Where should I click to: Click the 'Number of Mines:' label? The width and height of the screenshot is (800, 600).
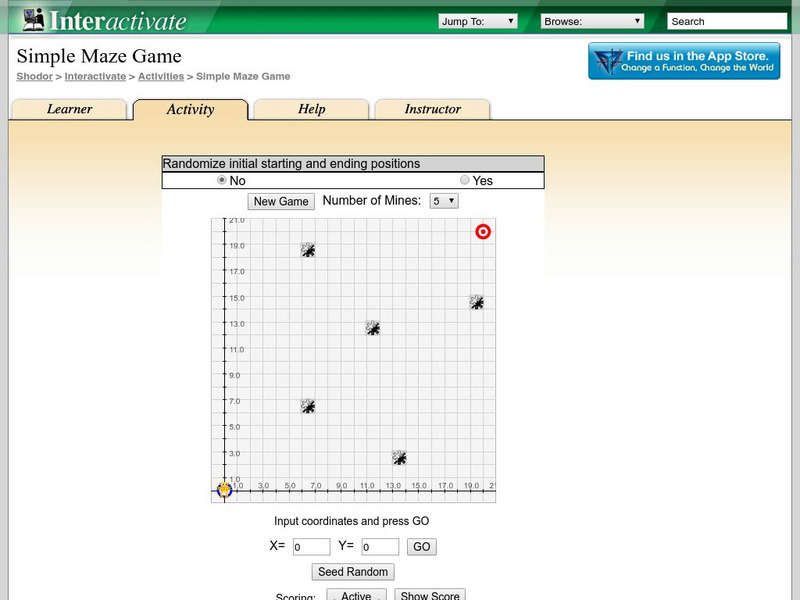pyautogui.click(x=372, y=201)
